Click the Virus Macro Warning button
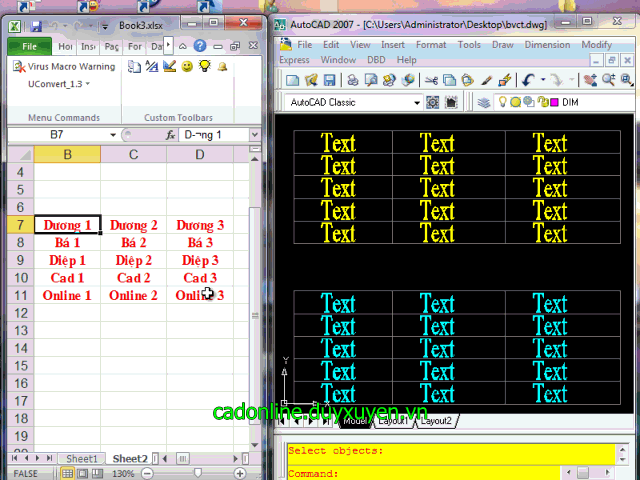 click(65, 67)
